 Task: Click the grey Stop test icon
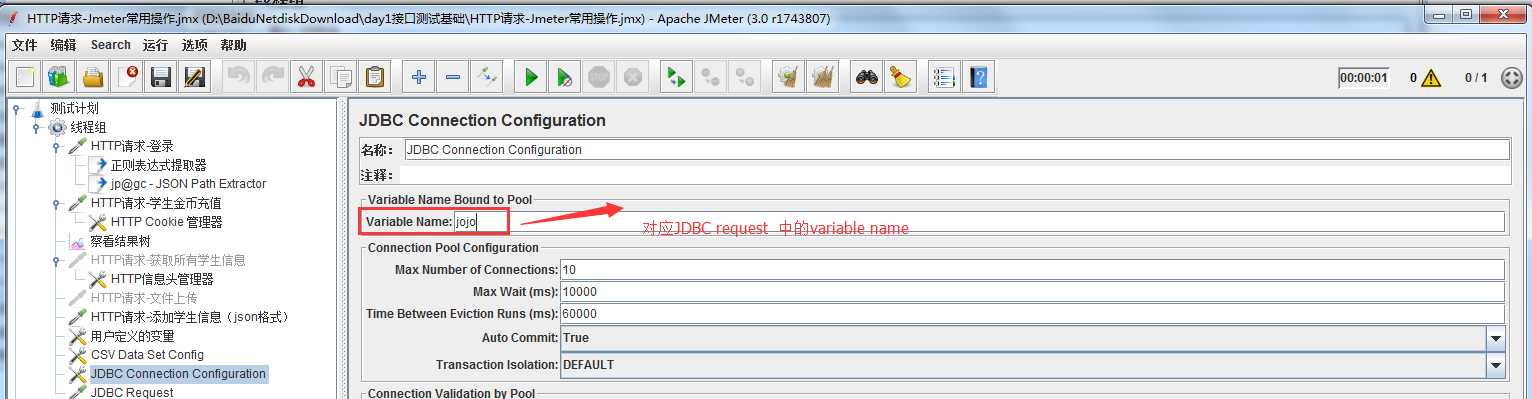(598, 77)
